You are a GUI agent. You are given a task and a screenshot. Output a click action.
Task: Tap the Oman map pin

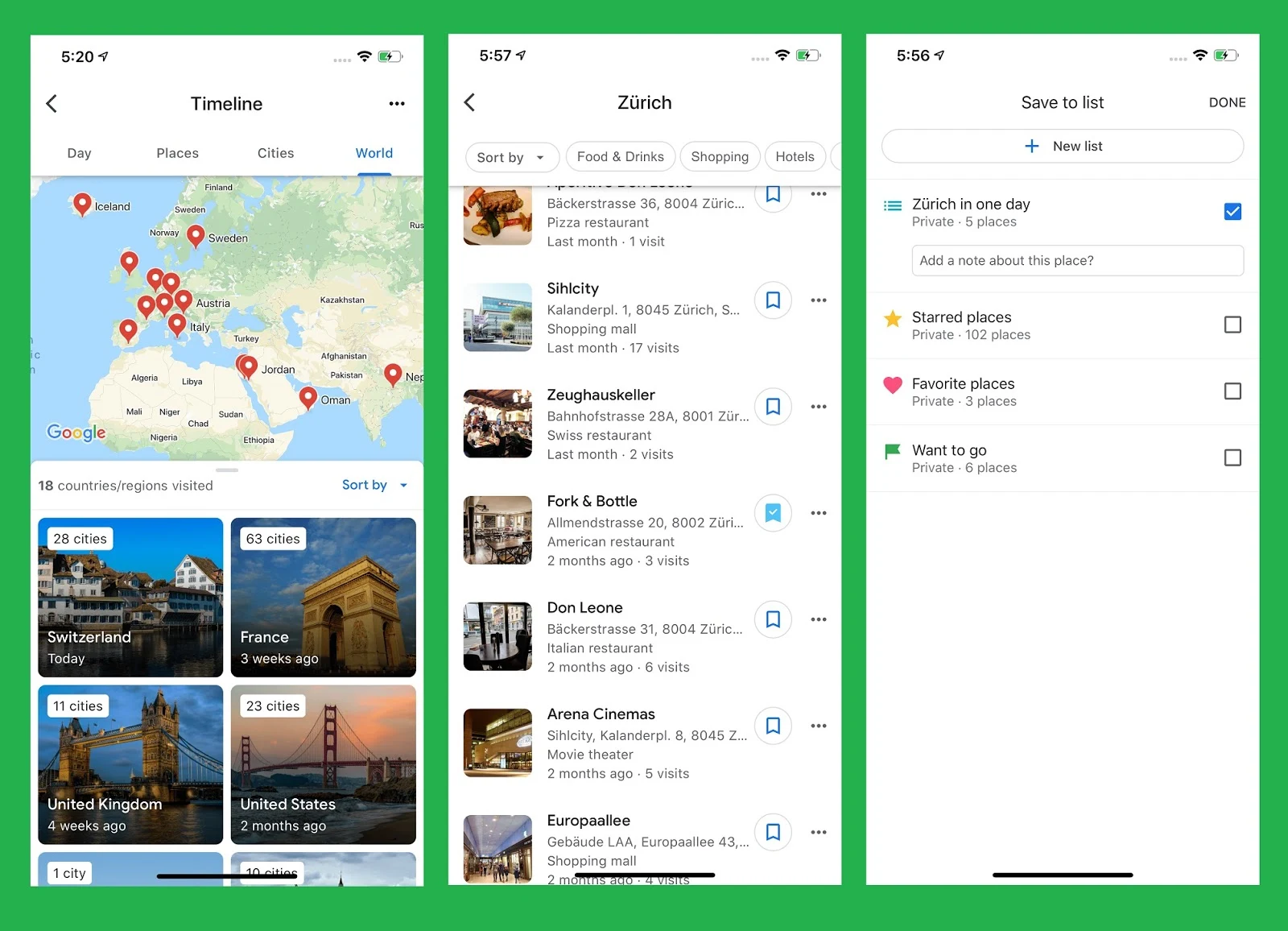[x=308, y=398]
